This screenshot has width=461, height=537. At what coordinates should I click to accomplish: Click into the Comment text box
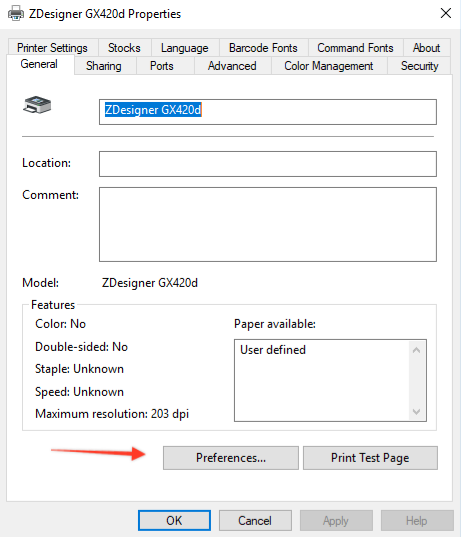[268, 224]
